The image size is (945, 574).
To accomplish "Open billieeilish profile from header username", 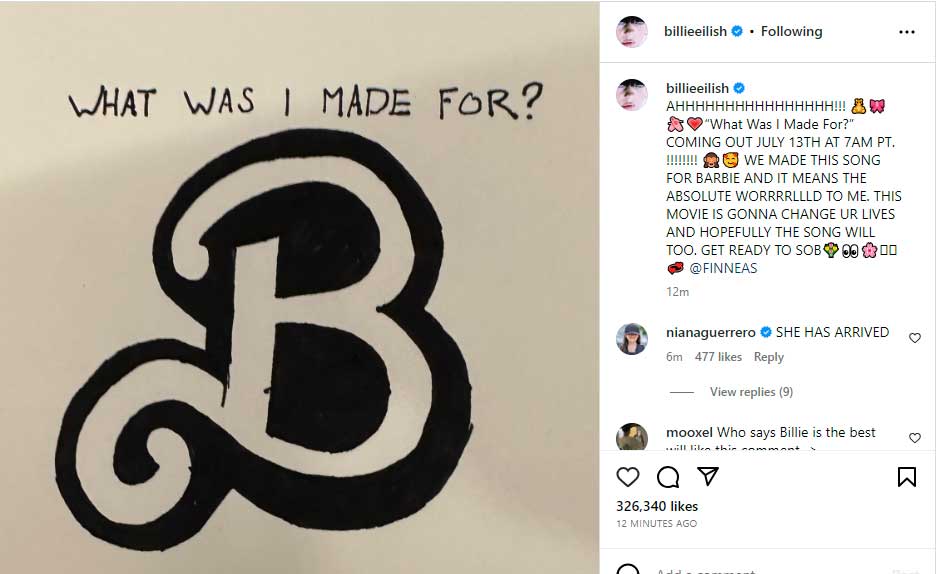I will (x=696, y=32).
